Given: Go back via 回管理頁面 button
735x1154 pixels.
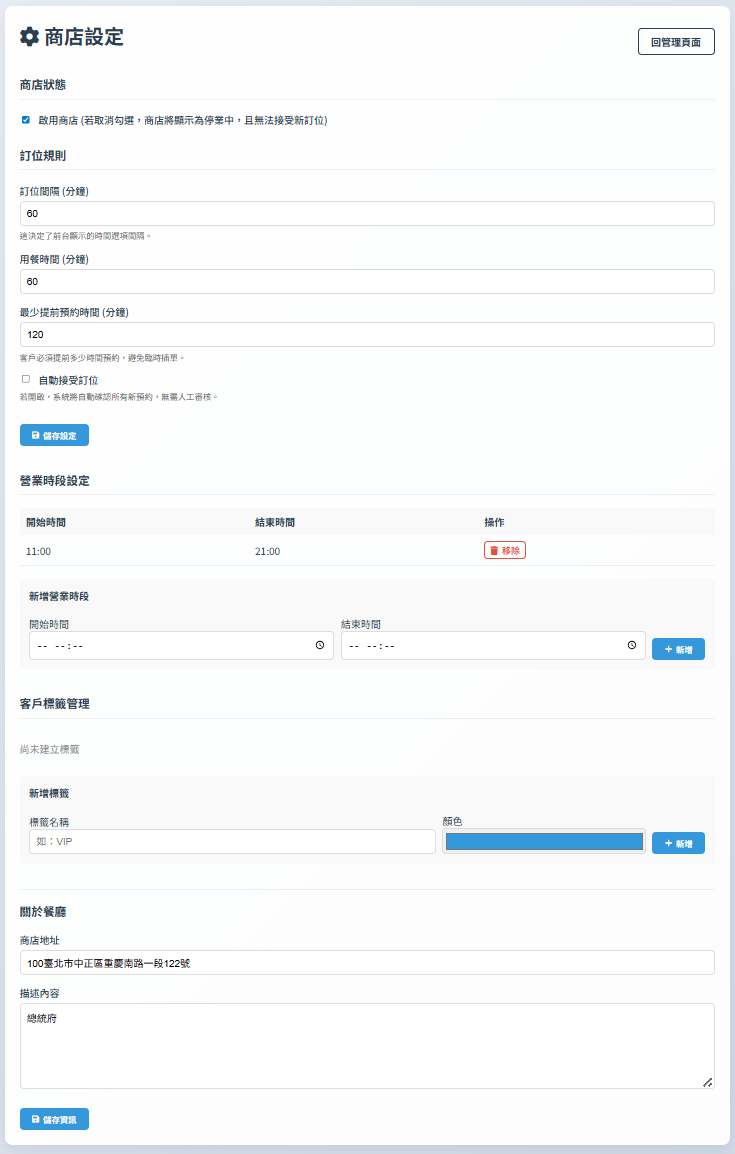Looking at the screenshot, I should point(676,42).
